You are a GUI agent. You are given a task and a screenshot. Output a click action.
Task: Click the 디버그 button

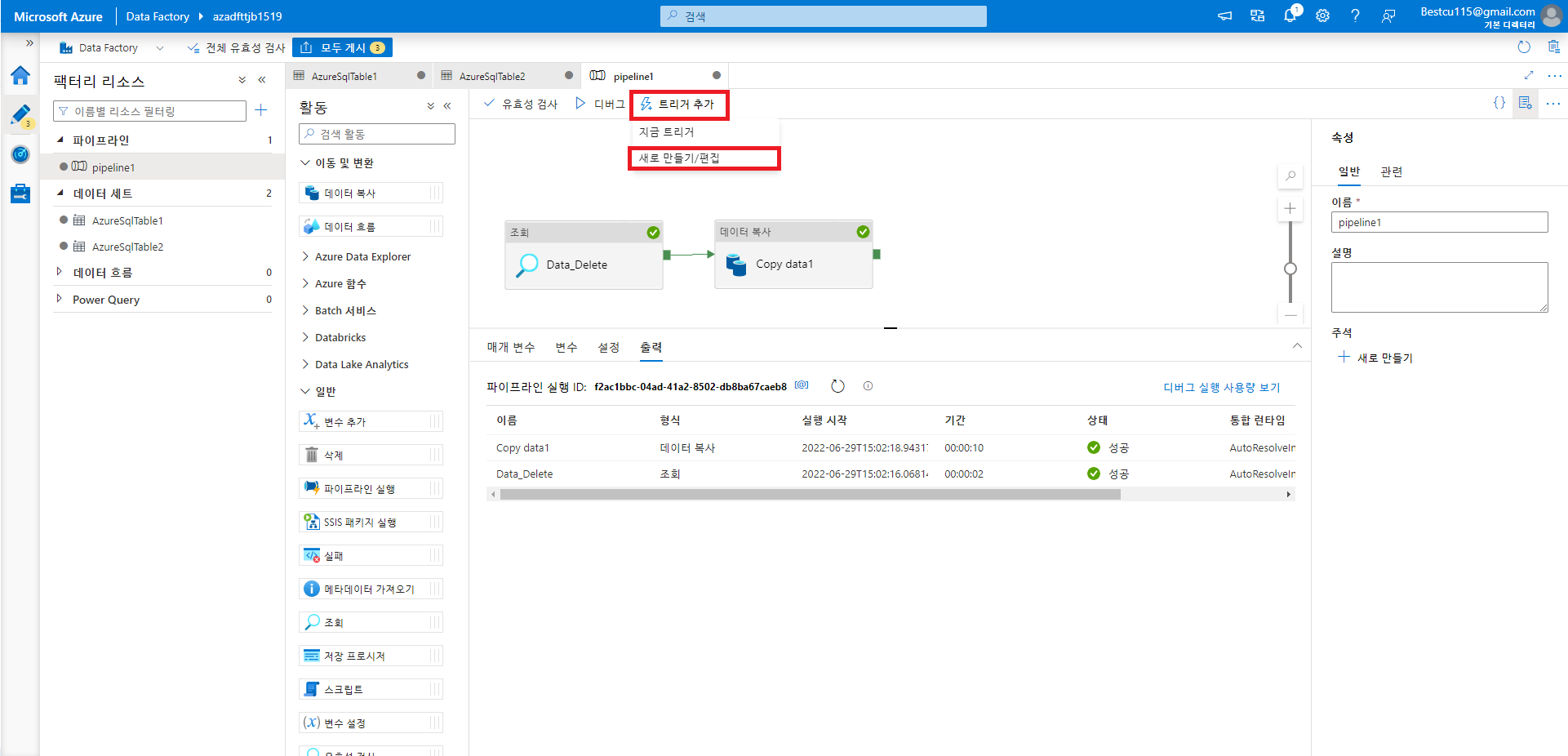tap(600, 104)
